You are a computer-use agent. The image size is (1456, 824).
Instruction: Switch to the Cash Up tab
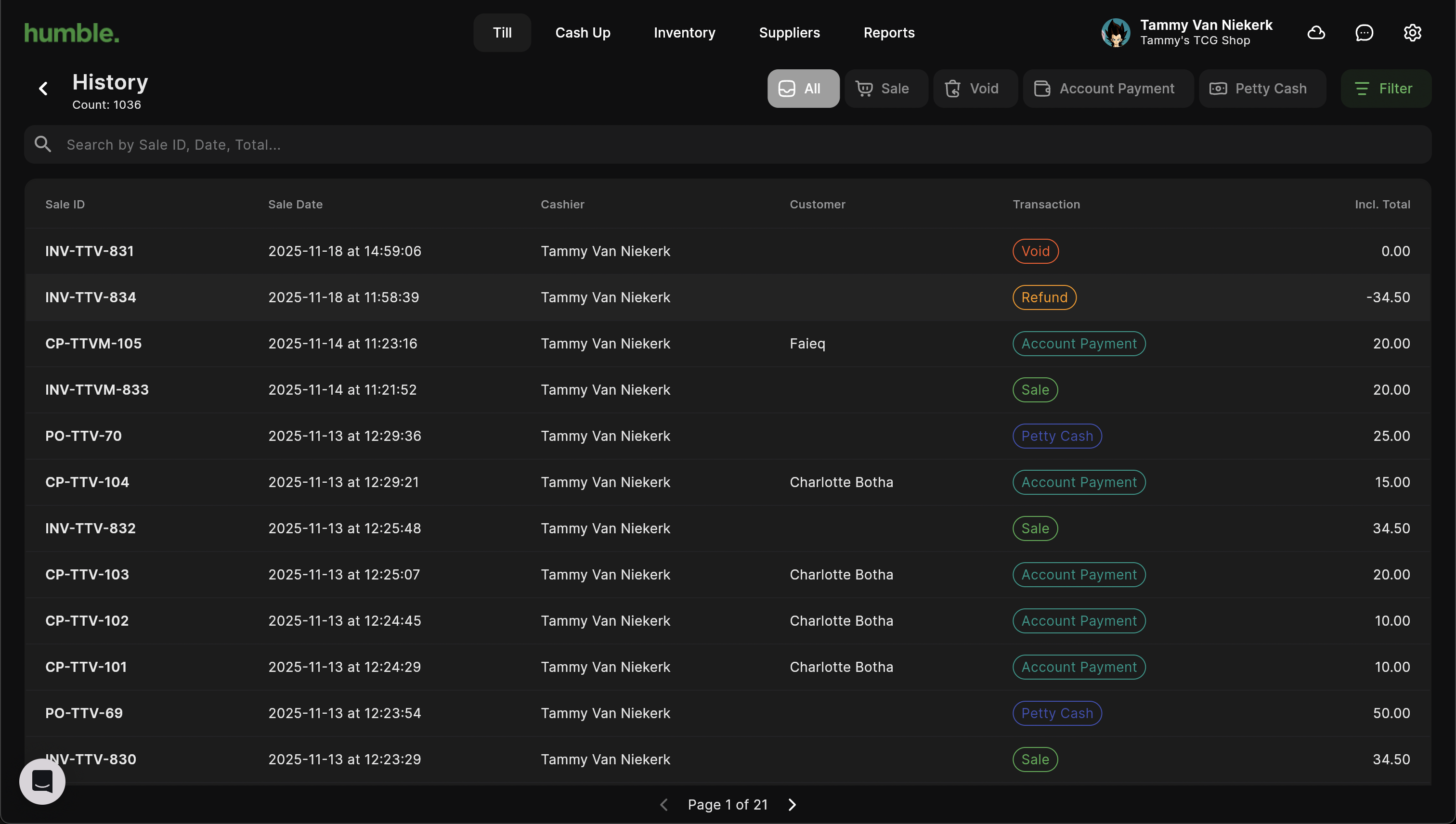coord(583,33)
